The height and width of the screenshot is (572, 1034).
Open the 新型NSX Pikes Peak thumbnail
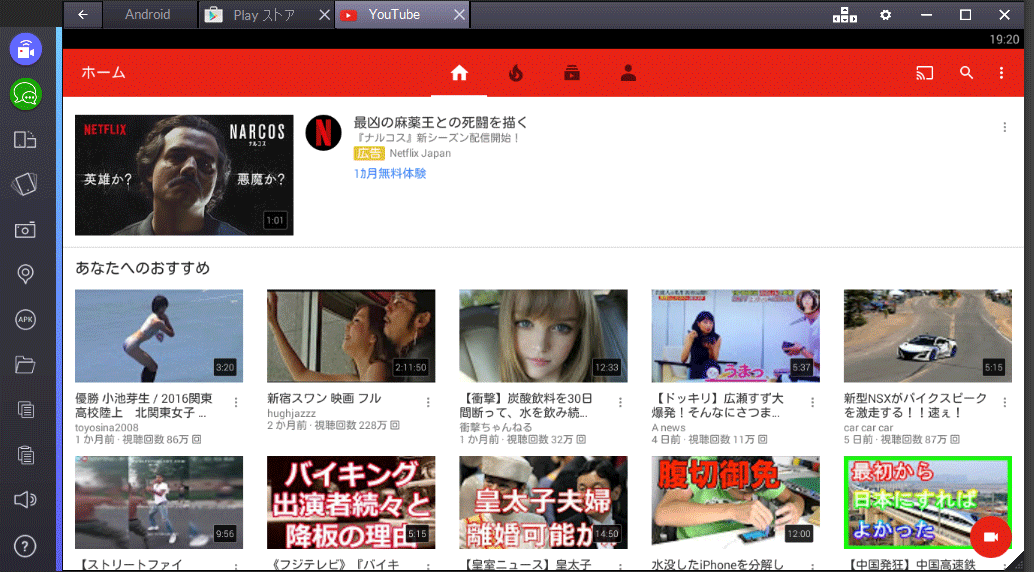[928, 336]
